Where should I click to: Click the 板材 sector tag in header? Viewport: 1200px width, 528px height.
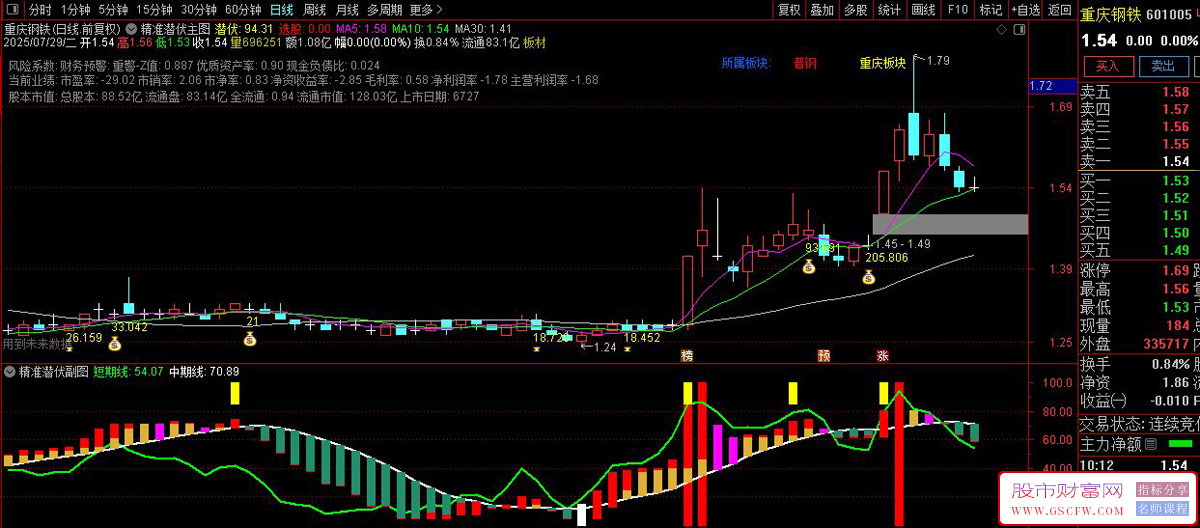535,42
